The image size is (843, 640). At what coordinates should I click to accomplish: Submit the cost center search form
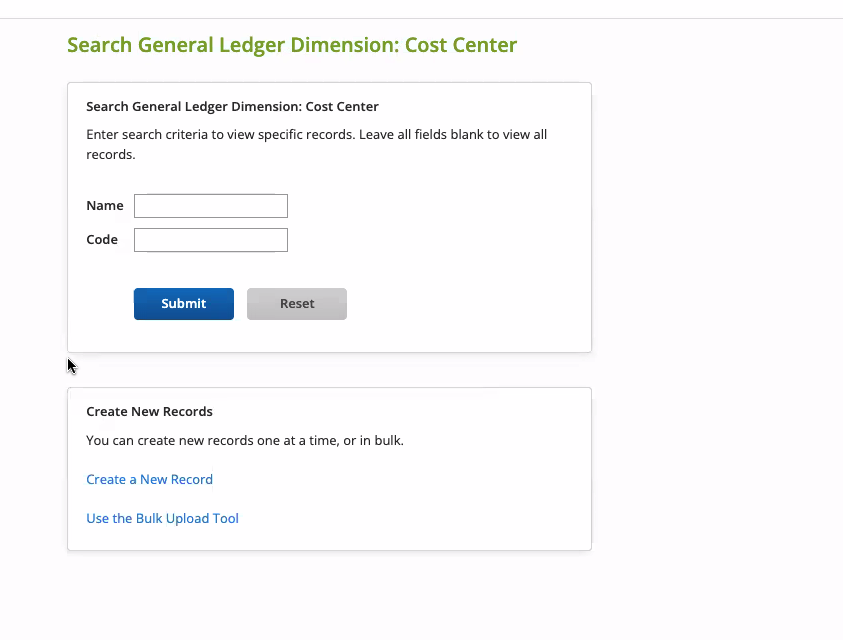[184, 304]
